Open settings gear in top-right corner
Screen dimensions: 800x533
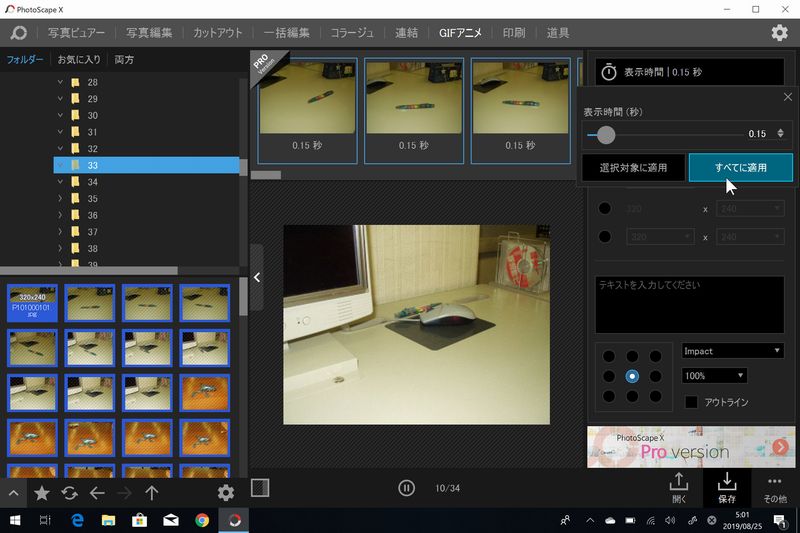click(x=779, y=33)
